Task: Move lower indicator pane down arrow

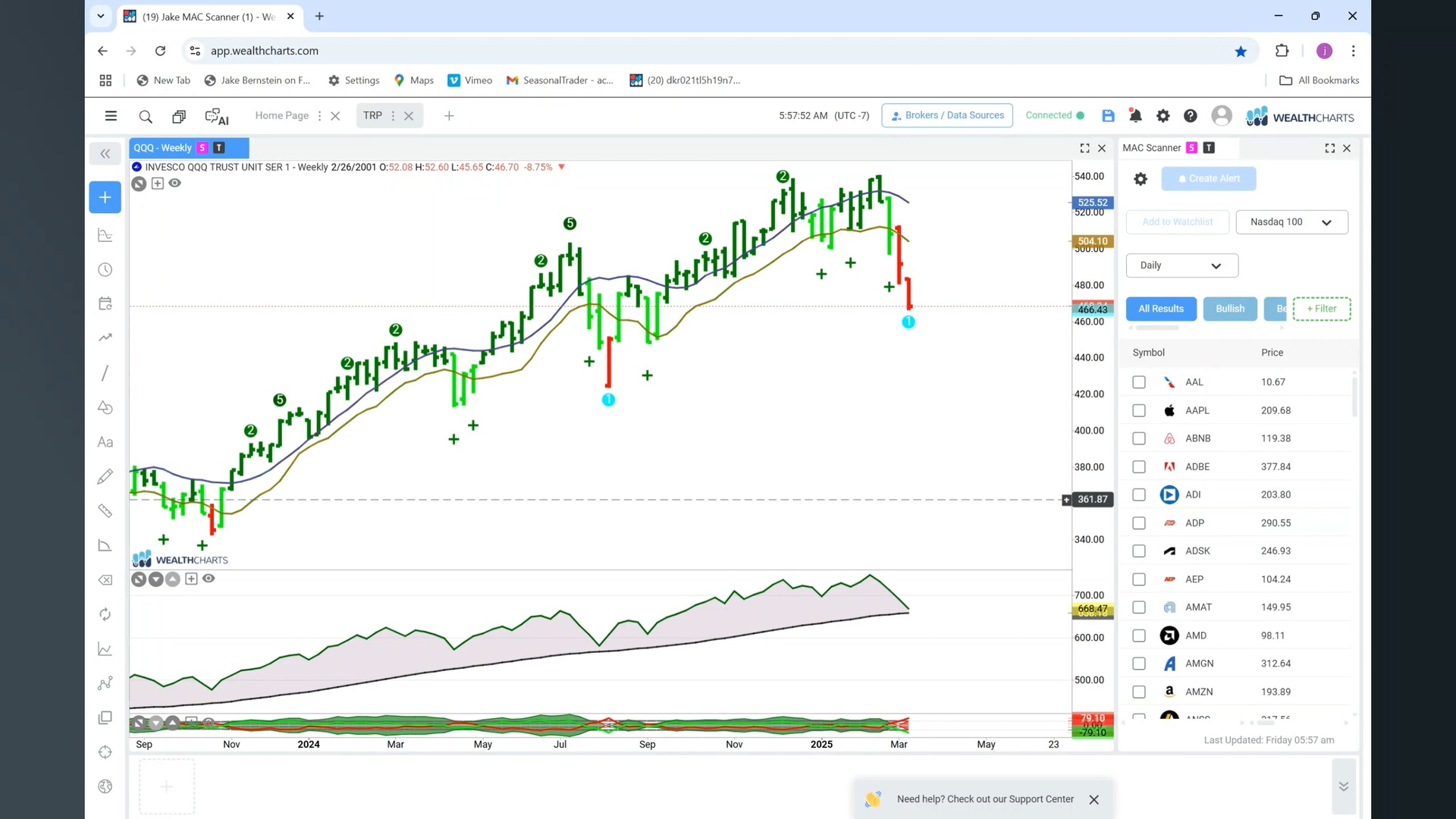Action: [155, 579]
